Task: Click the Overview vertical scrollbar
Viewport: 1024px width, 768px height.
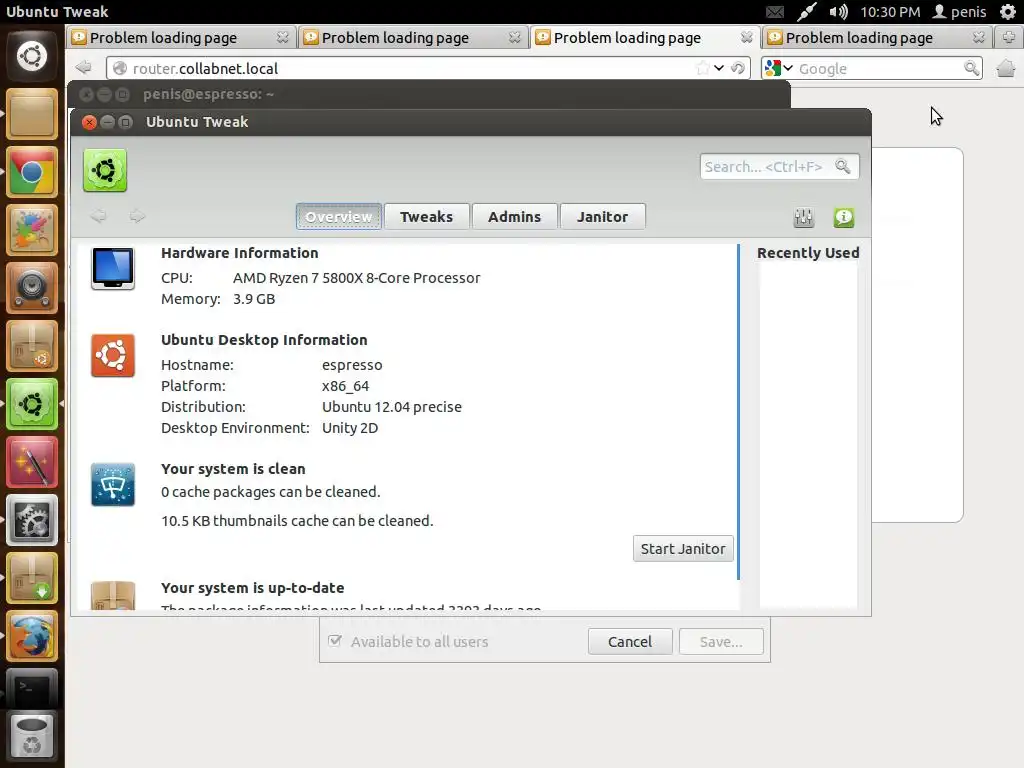Action: click(738, 412)
